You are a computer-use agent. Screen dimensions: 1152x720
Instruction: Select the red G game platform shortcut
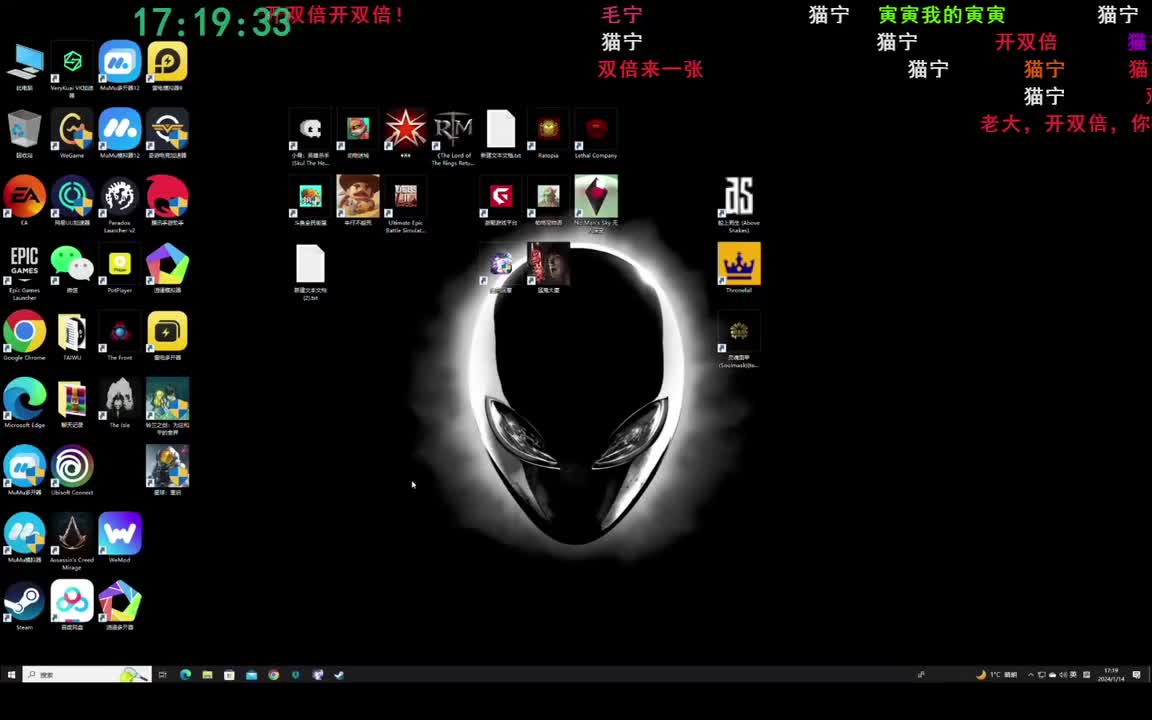coord(501,200)
